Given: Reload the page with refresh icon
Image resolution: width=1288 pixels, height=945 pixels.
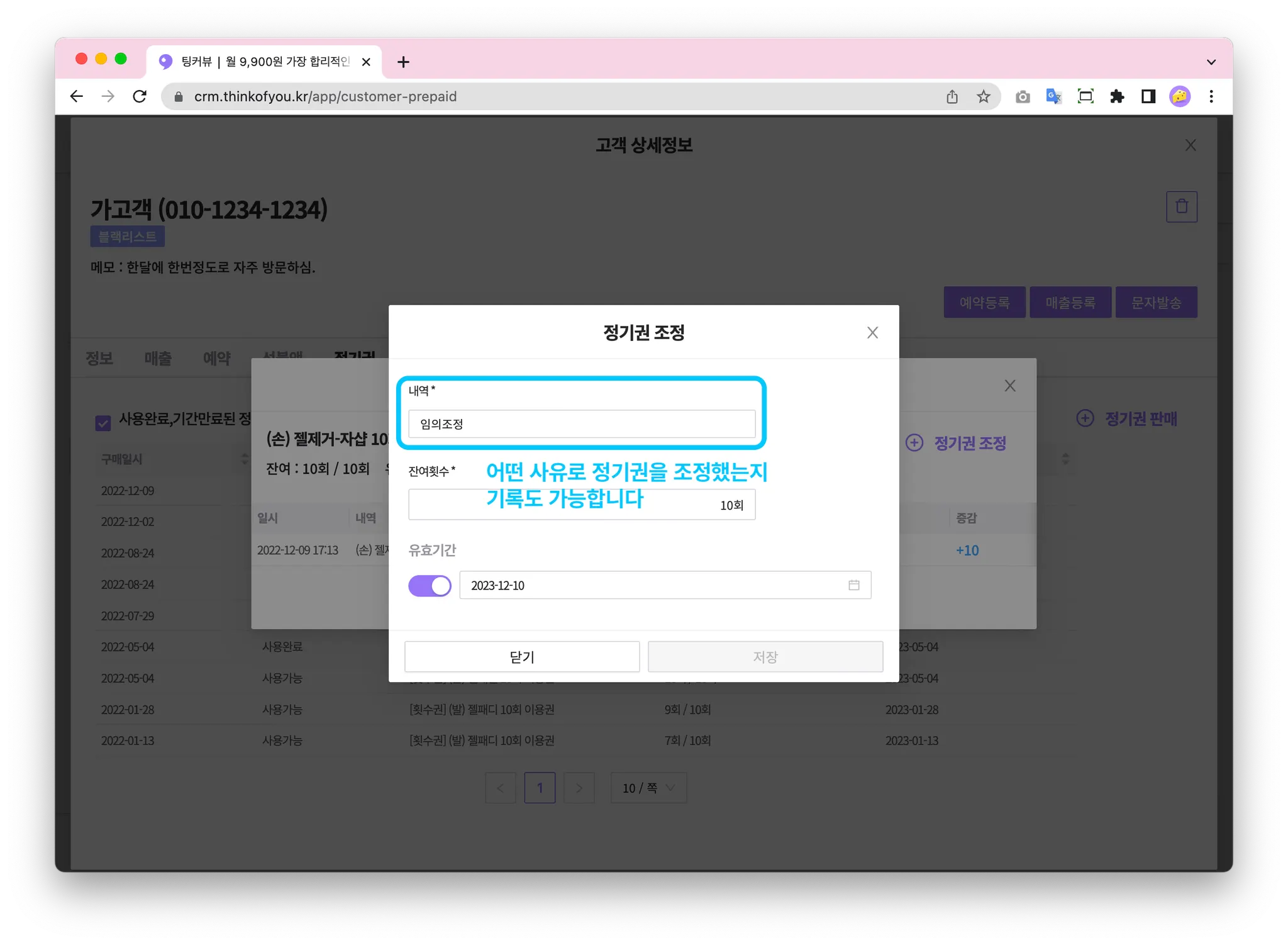Looking at the screenshot, I should (x=140, y=96).
